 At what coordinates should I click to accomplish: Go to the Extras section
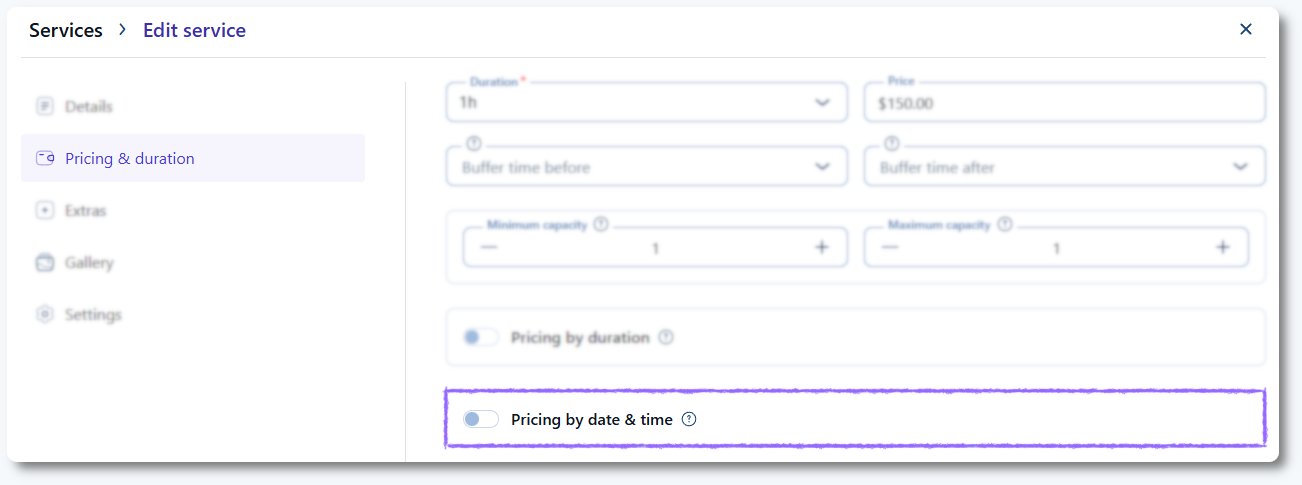[85, 211]
